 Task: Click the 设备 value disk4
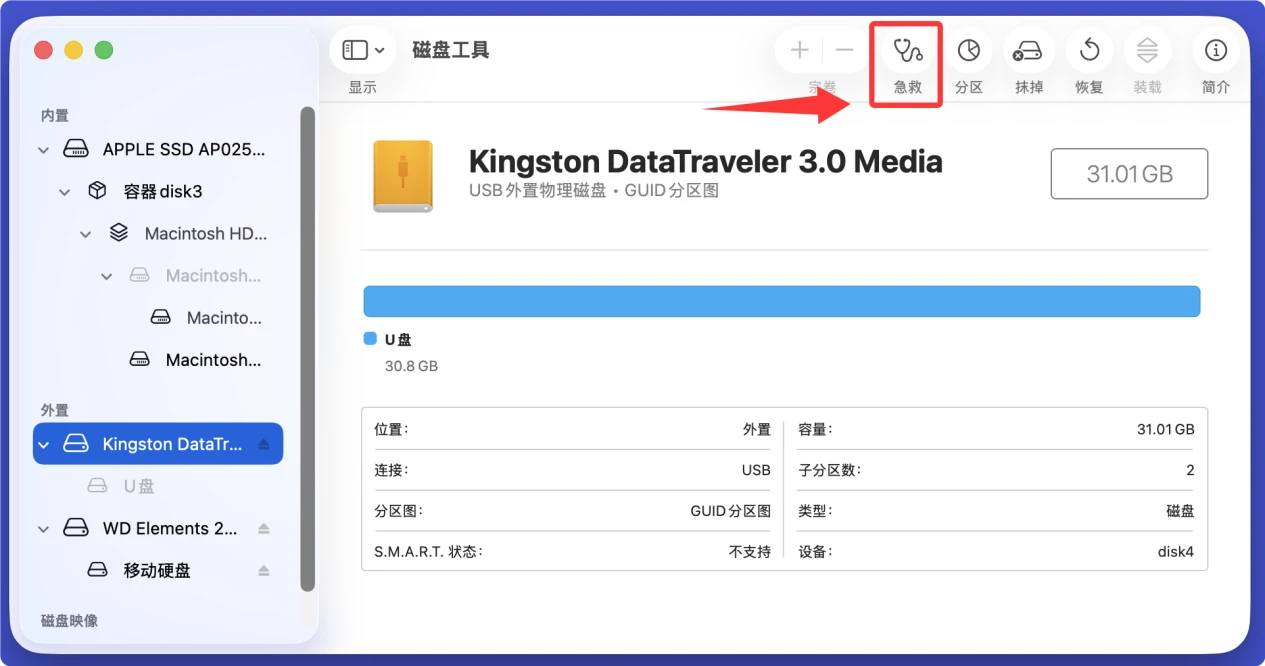[1176, 552]
